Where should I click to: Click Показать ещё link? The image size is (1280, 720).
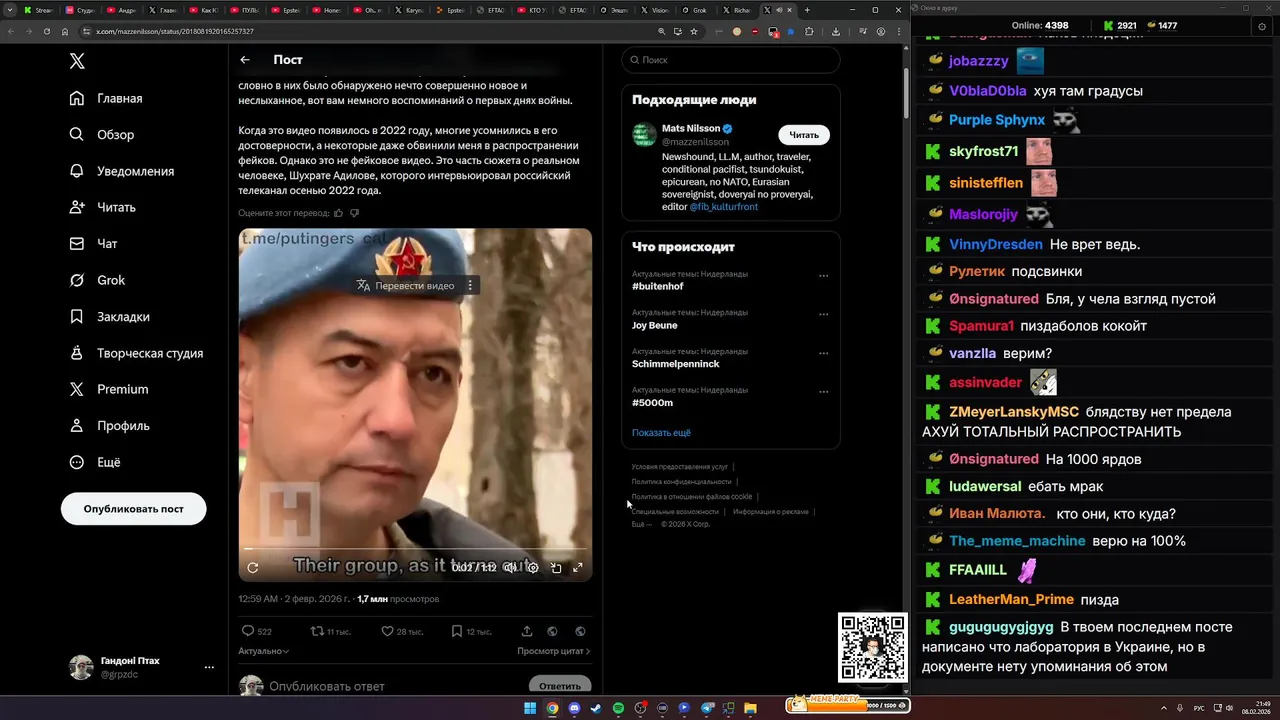point(661,433)
